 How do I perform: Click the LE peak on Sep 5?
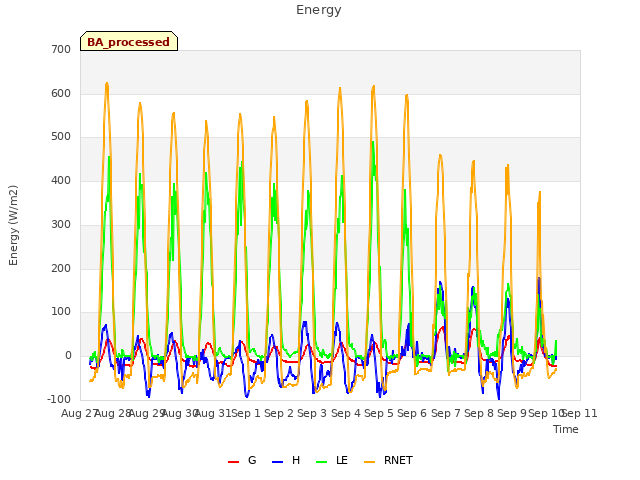pyautogui.click(x=373, y=142)
